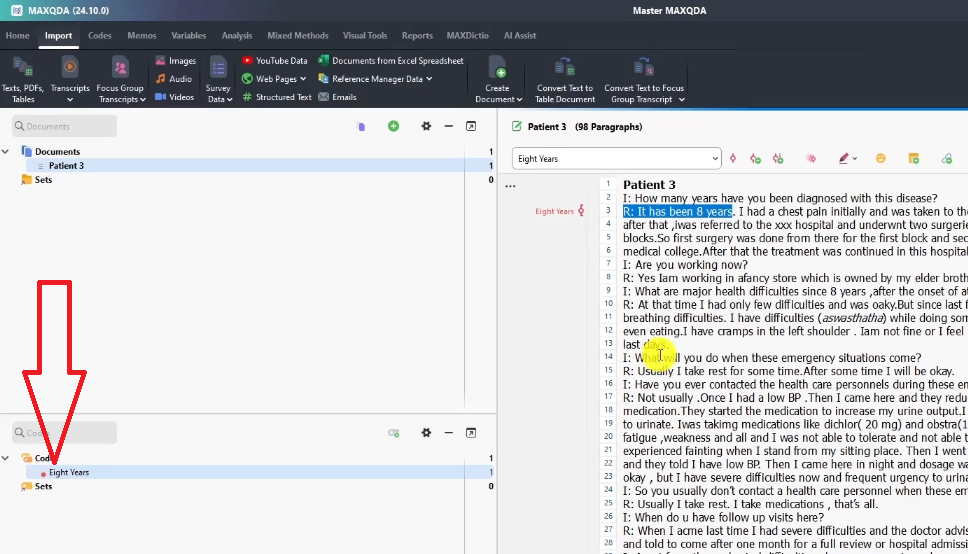Screen dimensions: 968x554
Task: Click the emoticode smiley icon
Action: point(880,158)
